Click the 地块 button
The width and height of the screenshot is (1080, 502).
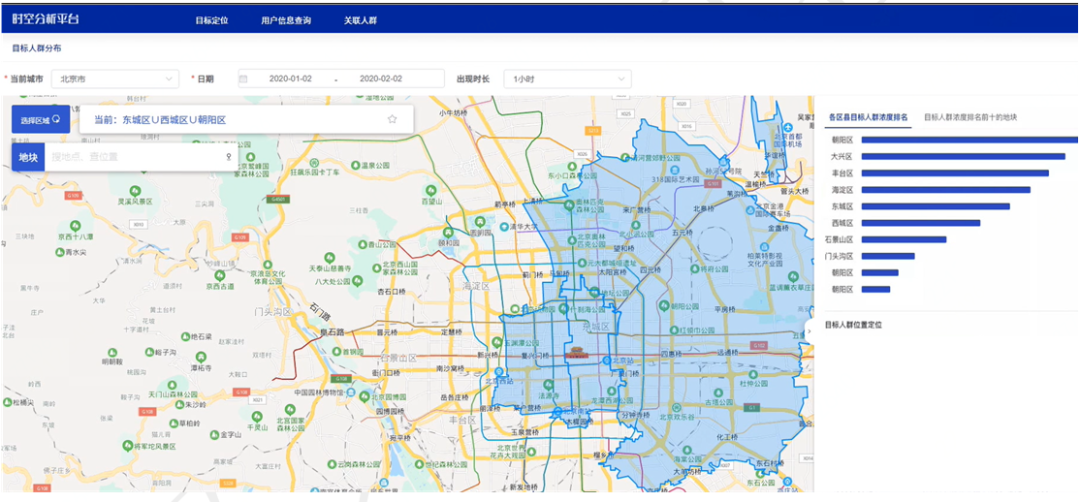tap(27, 157)
